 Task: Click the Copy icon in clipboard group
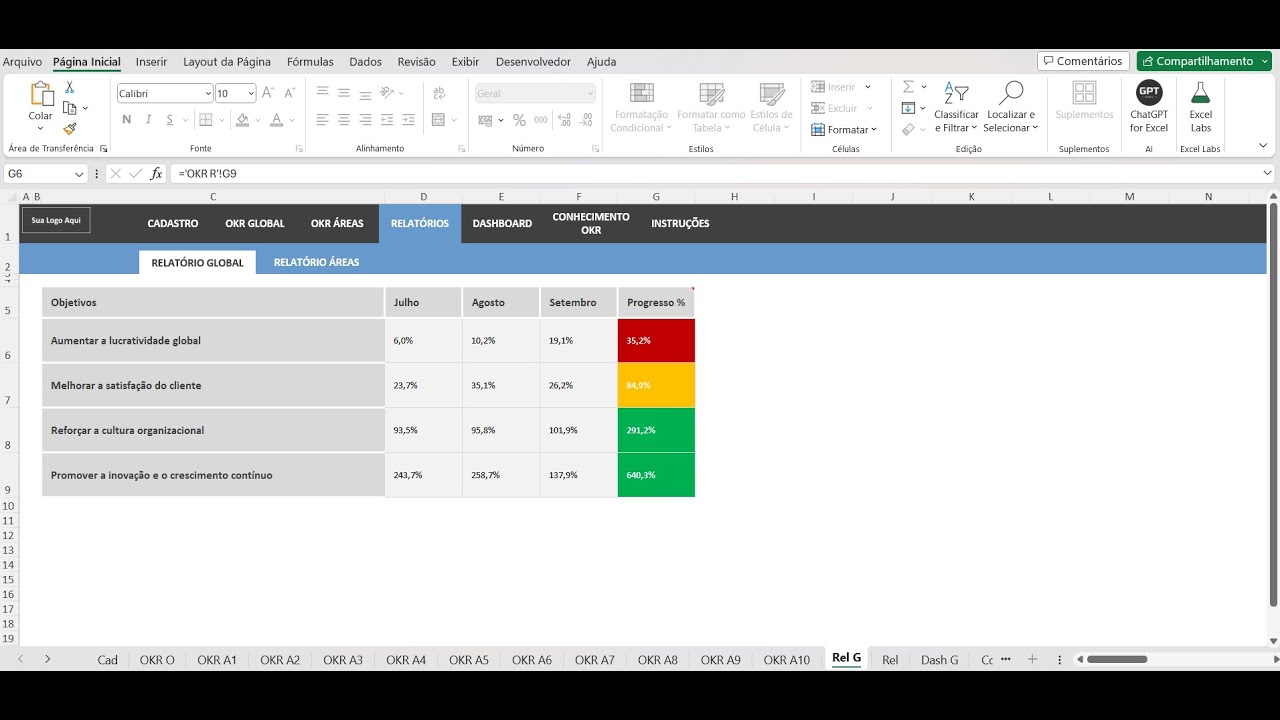point(69,108)
